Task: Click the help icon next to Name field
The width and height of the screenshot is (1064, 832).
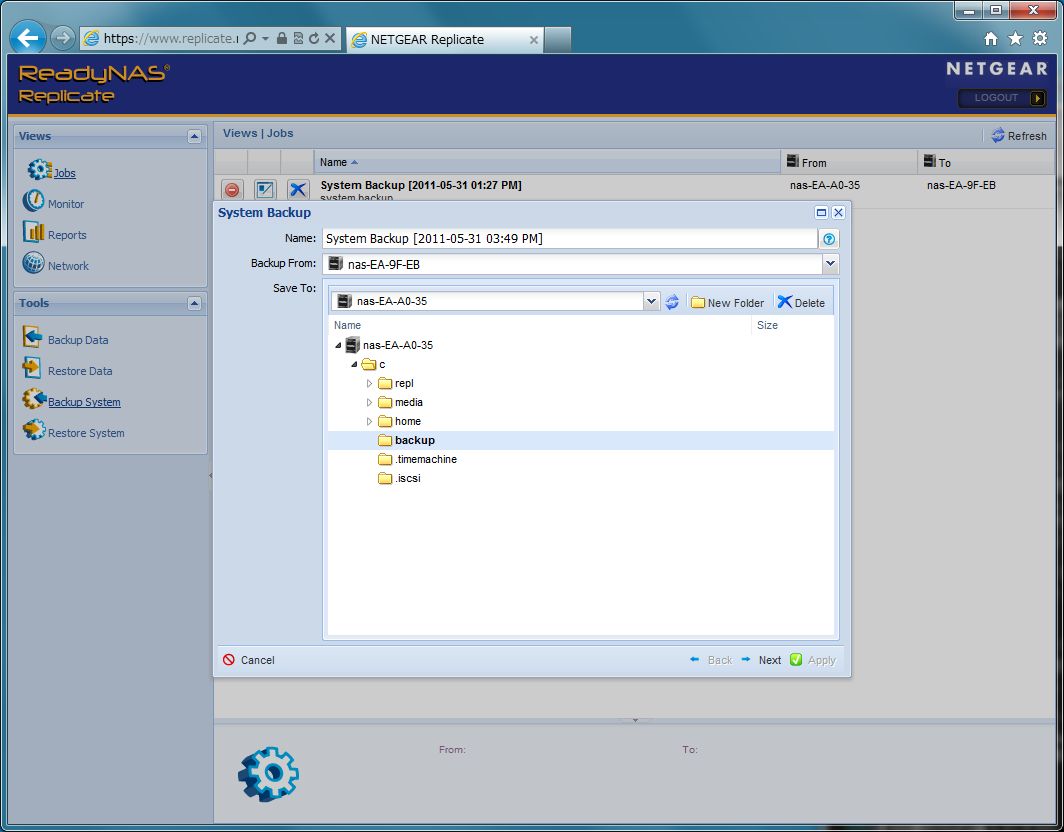Action: coord(828,239)
